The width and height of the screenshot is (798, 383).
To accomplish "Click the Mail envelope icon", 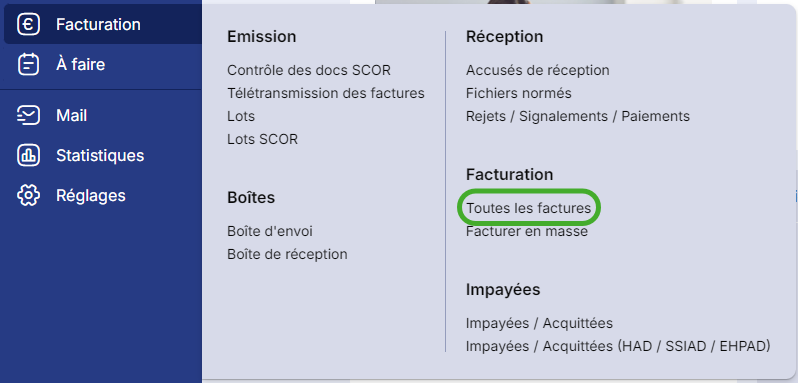I will click(x=28, y=115).
